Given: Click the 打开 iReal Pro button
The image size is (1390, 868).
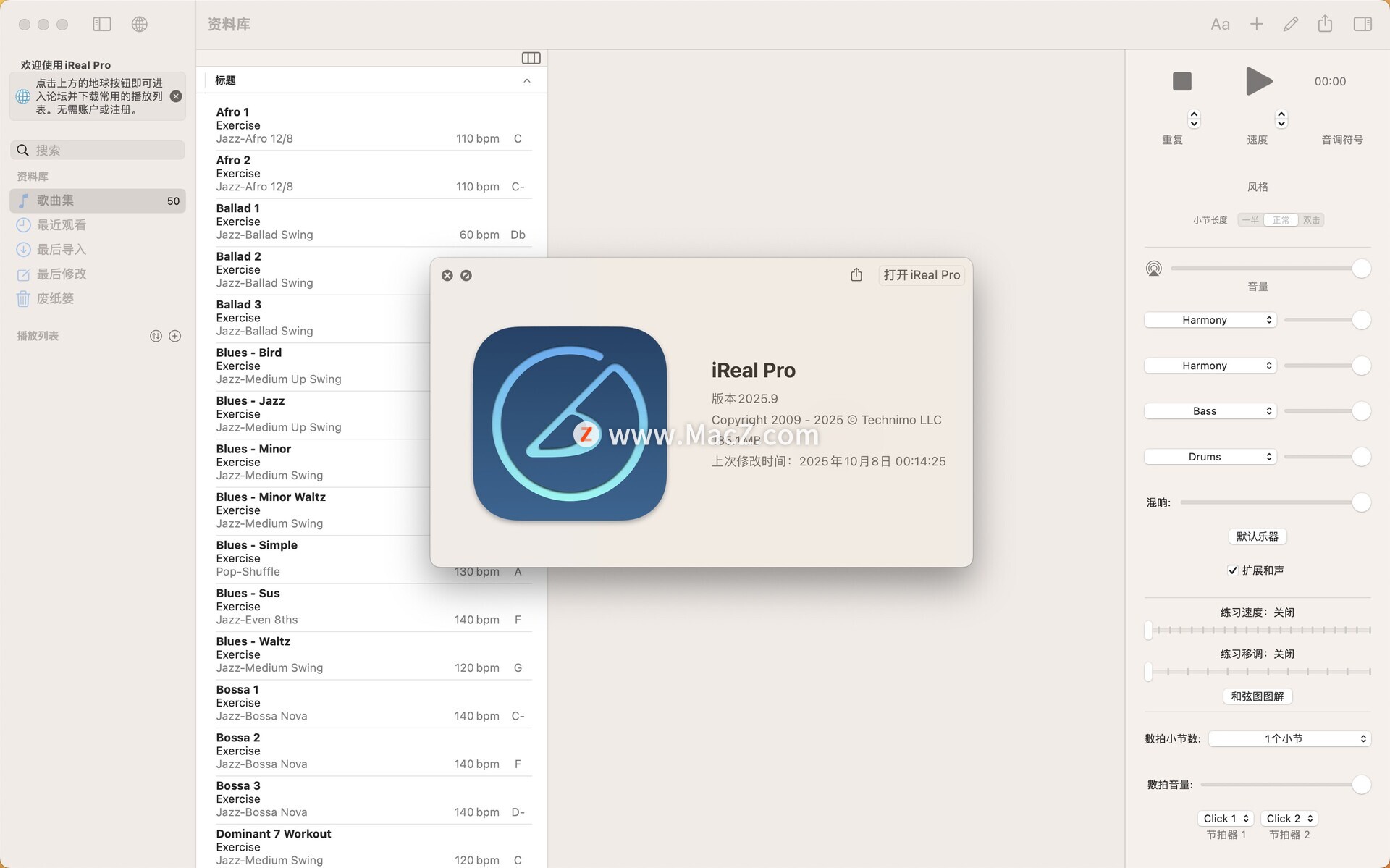Looking at the screenshot, I should 921,275.
